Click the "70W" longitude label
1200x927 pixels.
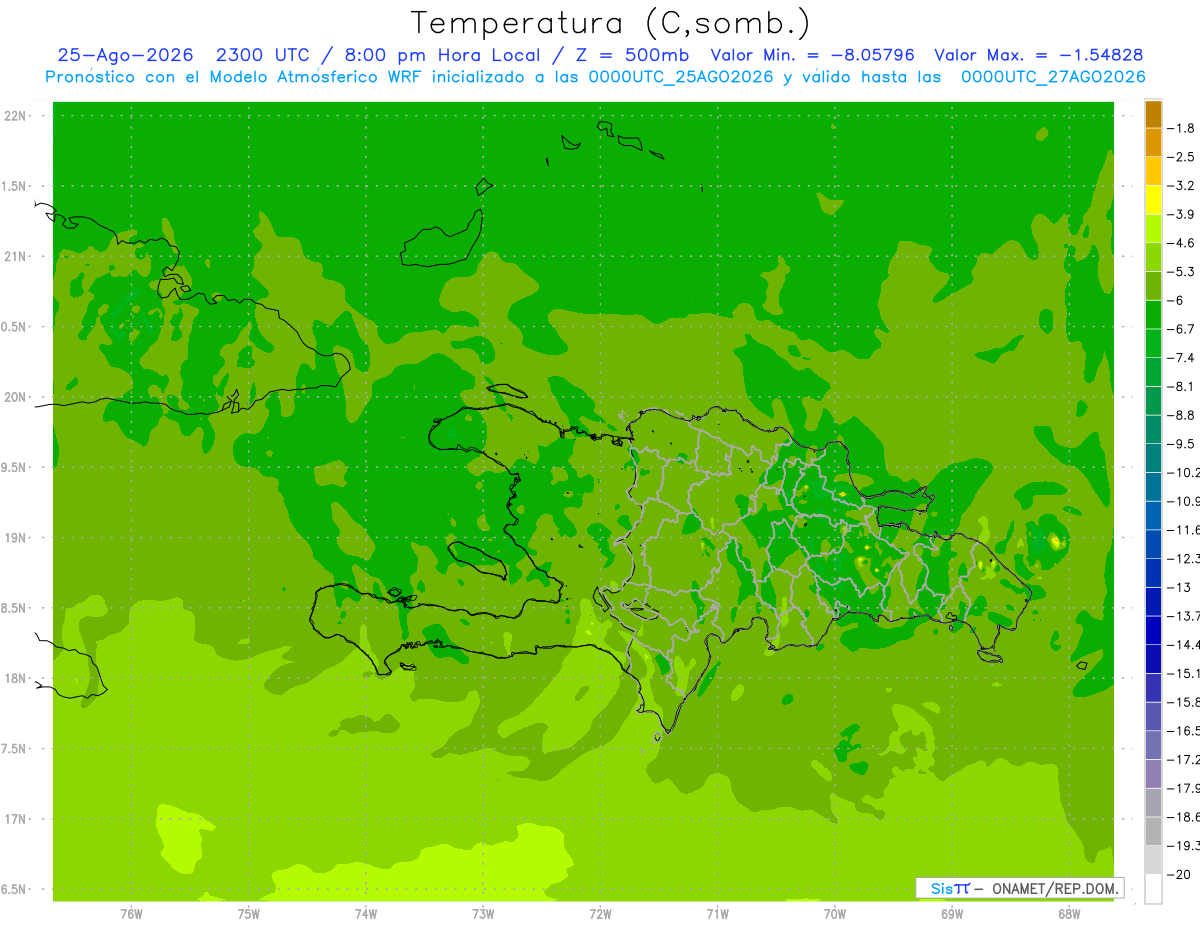[x=835, y=914]
